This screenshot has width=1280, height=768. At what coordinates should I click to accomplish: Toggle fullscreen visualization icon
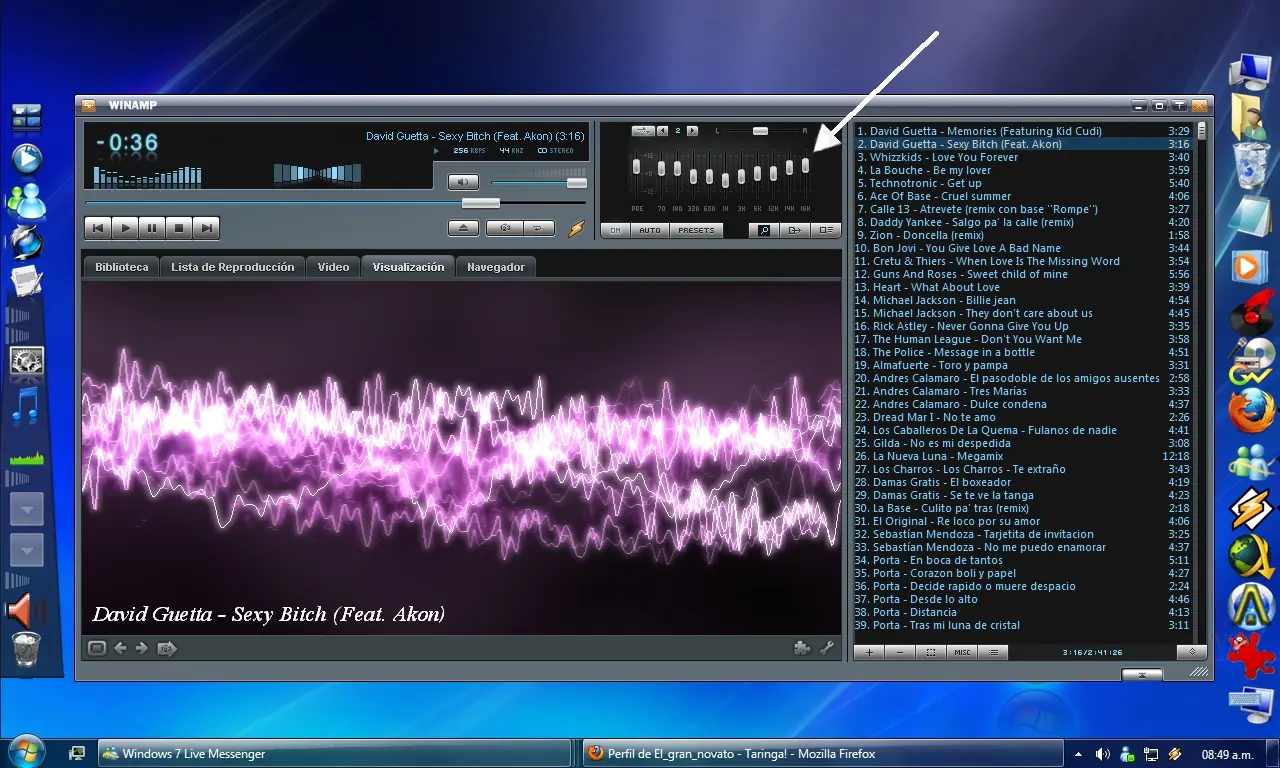click(x=97, y=648)
